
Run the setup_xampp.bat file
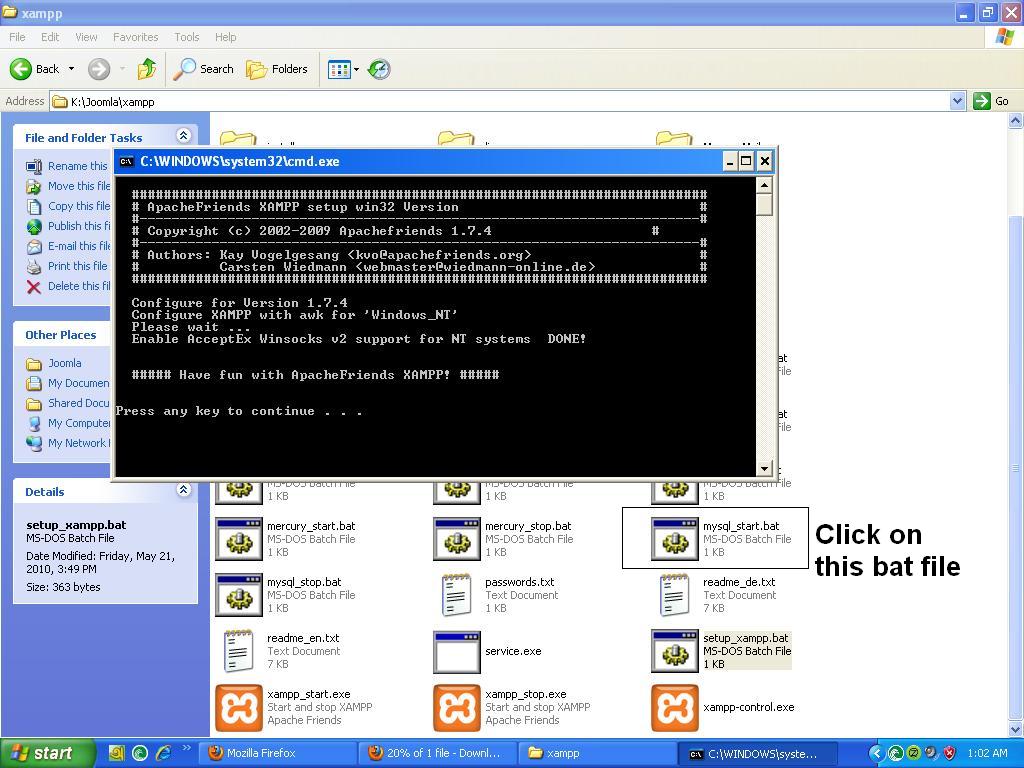(676, 651)
